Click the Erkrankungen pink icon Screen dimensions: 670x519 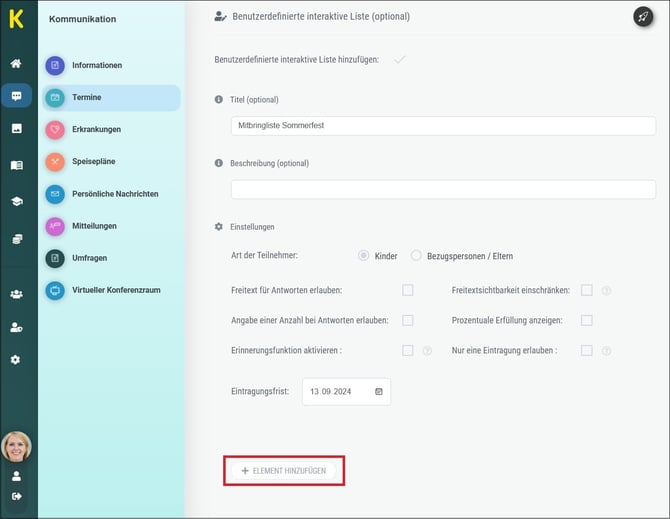[55, 129]
